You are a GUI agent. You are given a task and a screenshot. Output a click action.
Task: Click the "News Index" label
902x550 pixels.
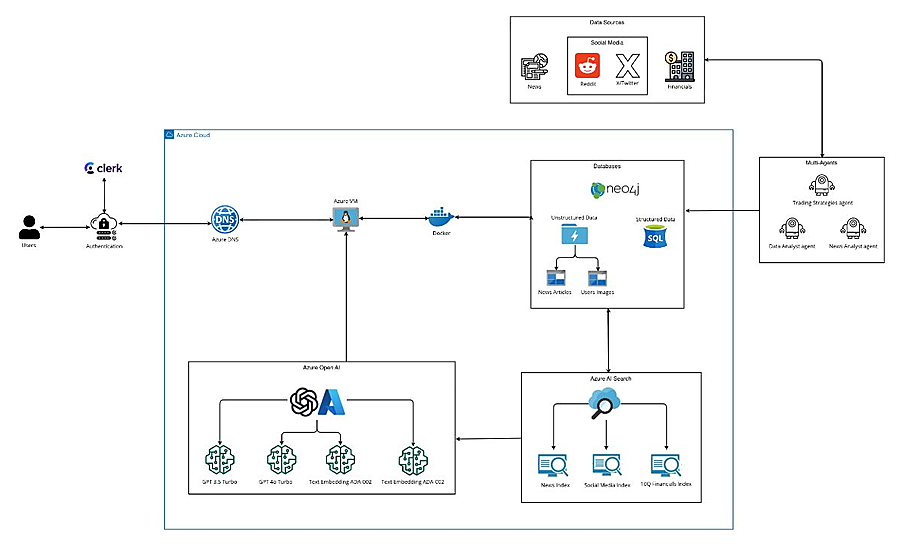click(555, 486)
